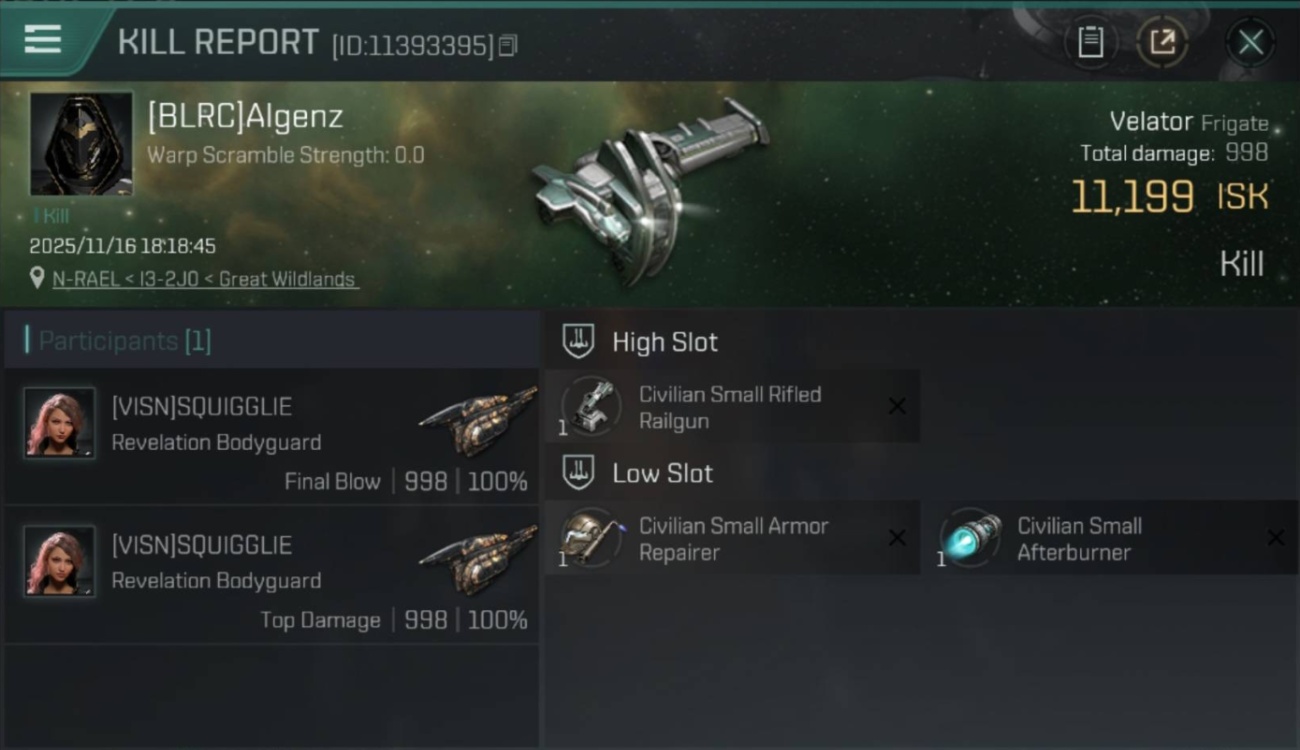Screen dimensions: 1300x750
Task: Select the Top Damage Revelation ship icon
Action: pyautogui.click(x=478, y=559)
